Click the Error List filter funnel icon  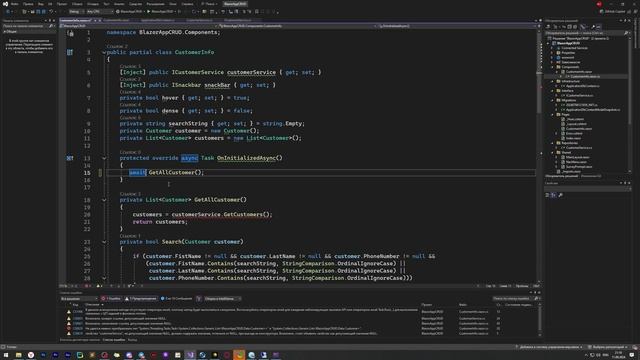[x=199, y=299]
